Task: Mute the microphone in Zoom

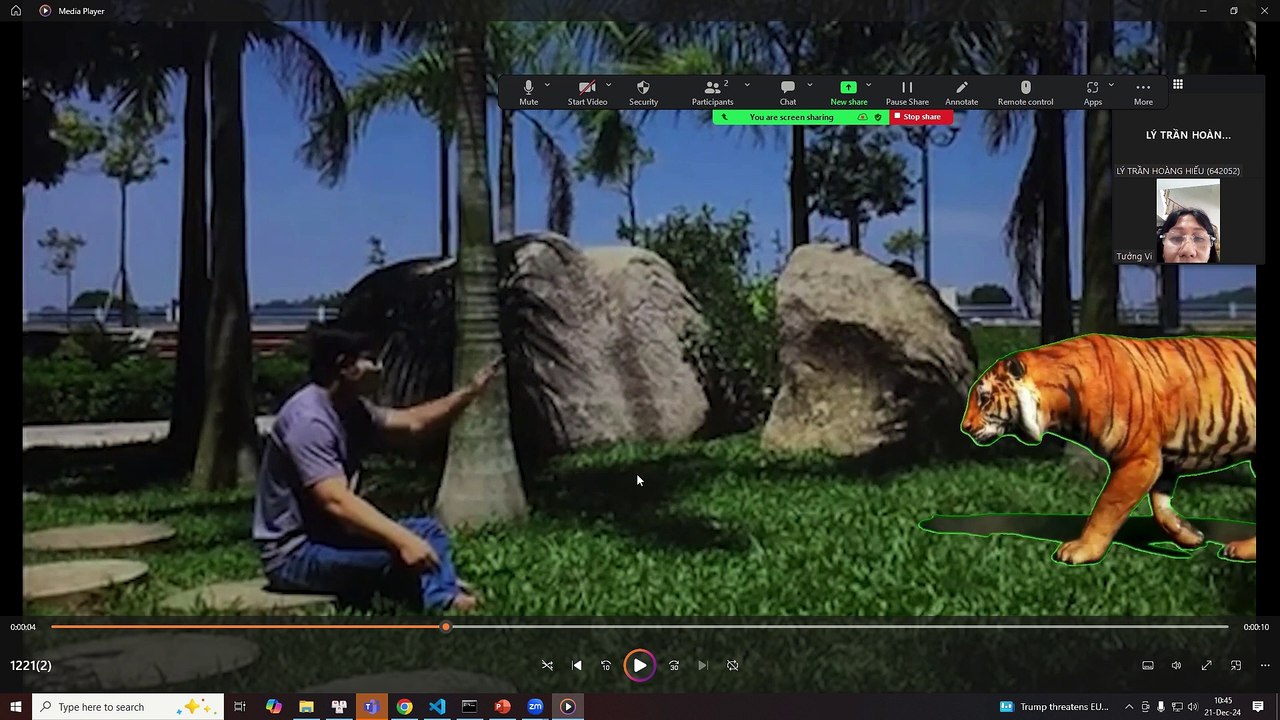Action: point(528,93)
